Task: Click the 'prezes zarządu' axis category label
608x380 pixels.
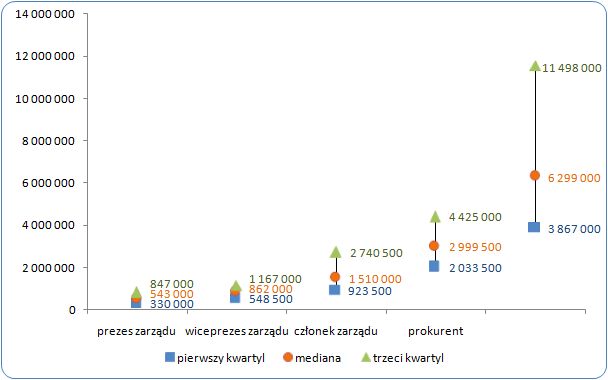Action: point(136,332)
